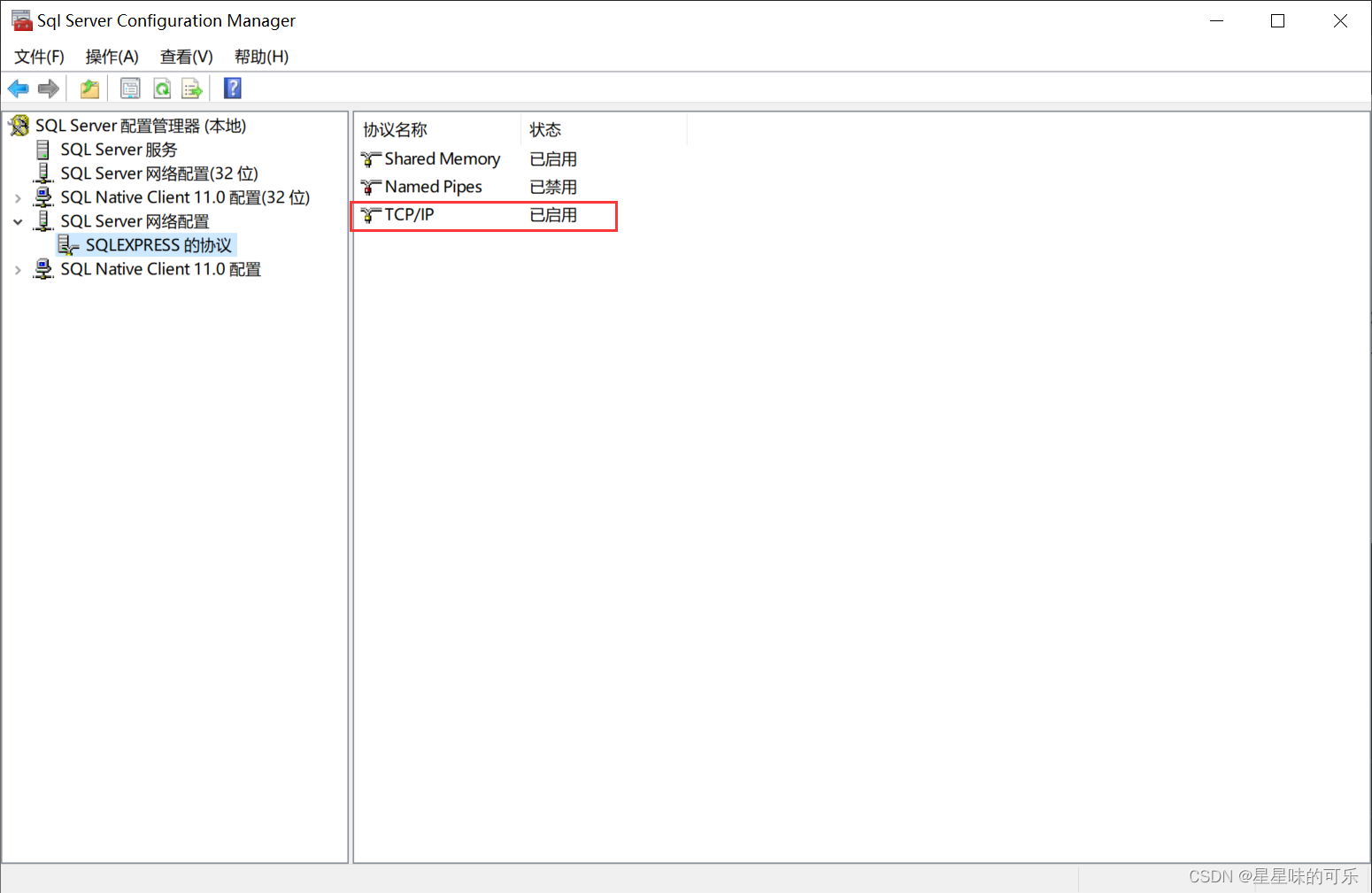1372x893 pixels.
Task: Minimize the Configuration Manager window
Action: [x=1217, y=20]
